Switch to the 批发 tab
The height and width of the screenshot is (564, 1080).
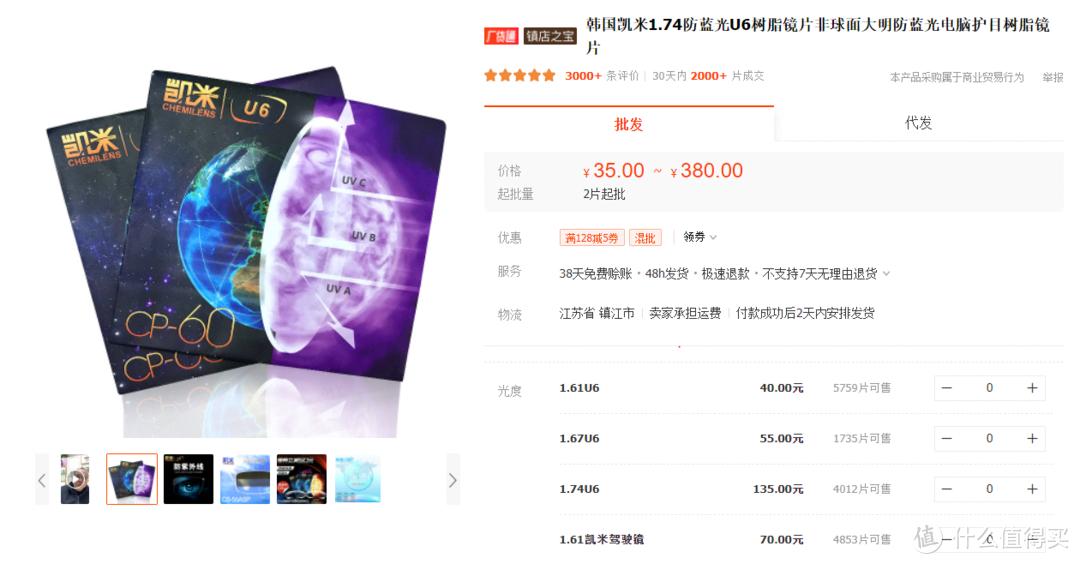point(629,124)
